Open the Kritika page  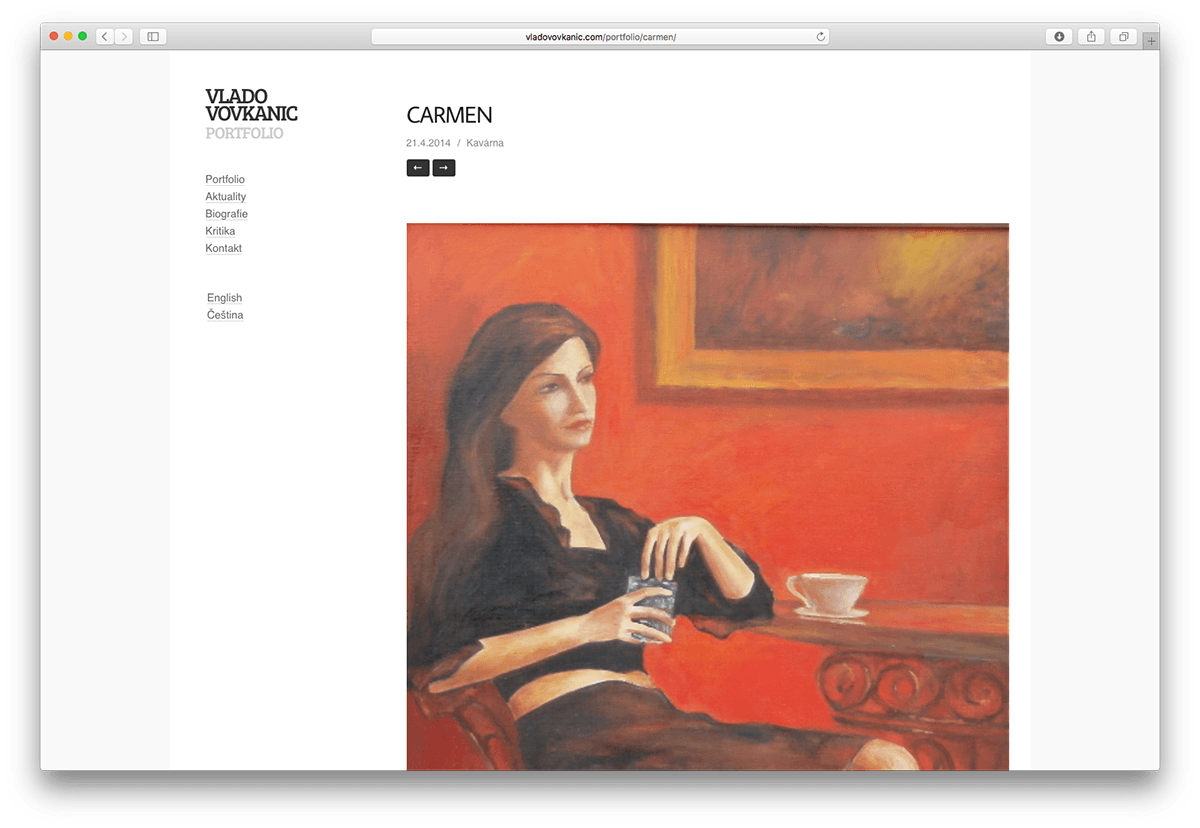tap(220, 231)
